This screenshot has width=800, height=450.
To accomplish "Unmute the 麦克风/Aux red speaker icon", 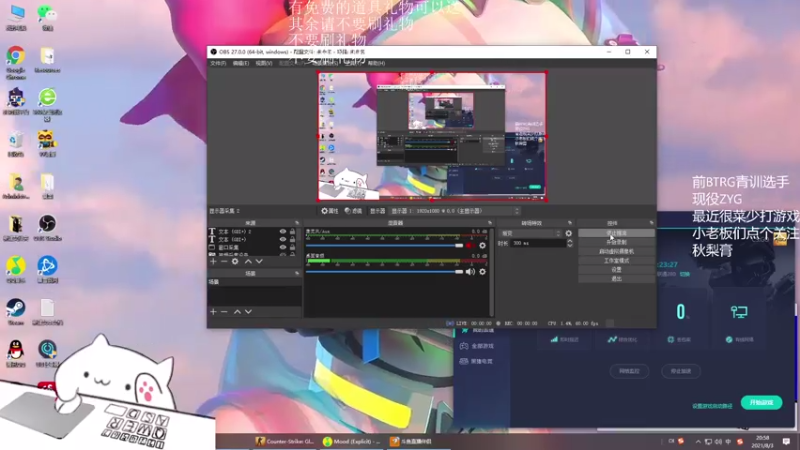I will [x=470, y=245].
